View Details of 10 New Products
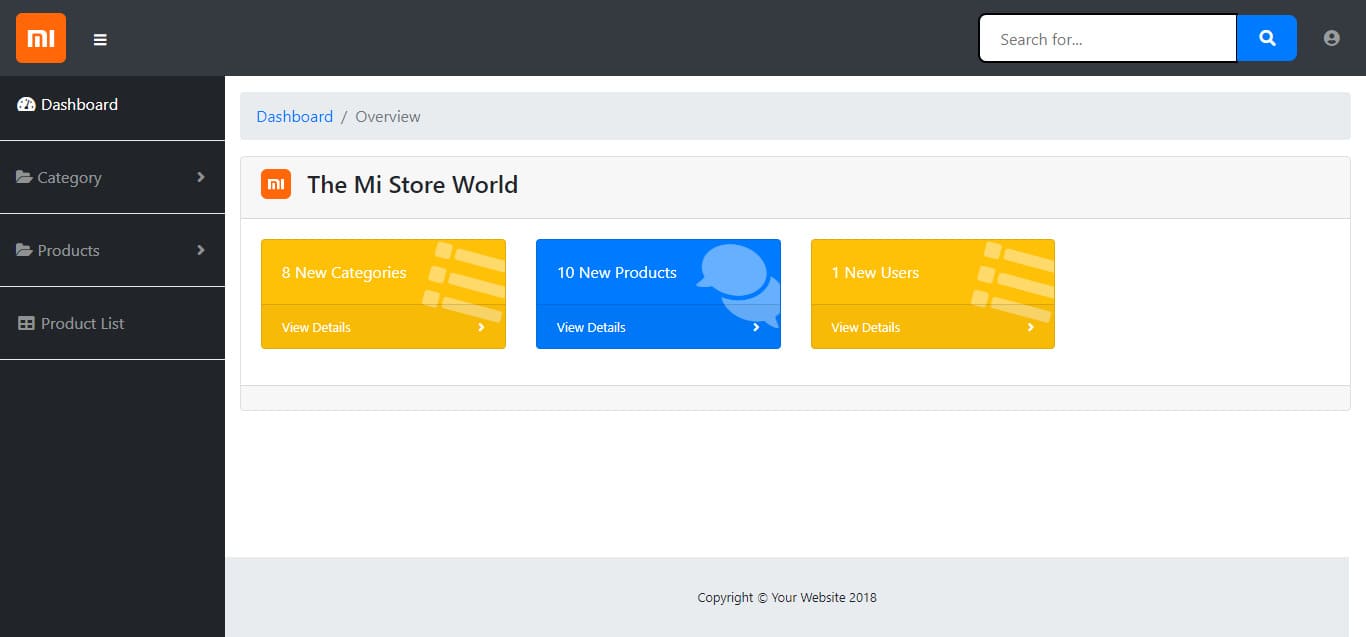Screen dimensions: 1366x637 coord(591,327)
